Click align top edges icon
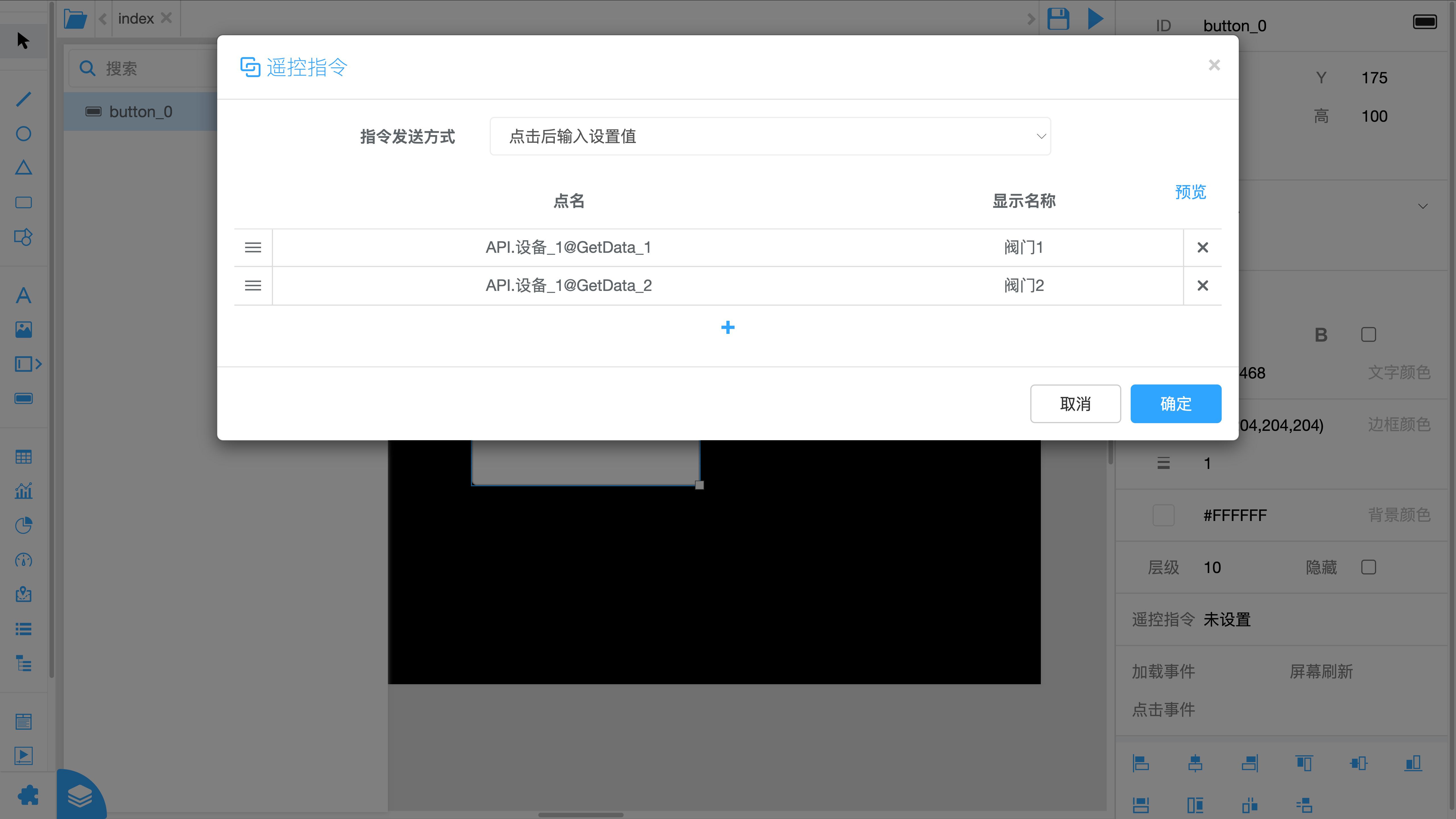Image resolution: width=1456 pixels, height=819 pixels. click(x=1304, y=763)
